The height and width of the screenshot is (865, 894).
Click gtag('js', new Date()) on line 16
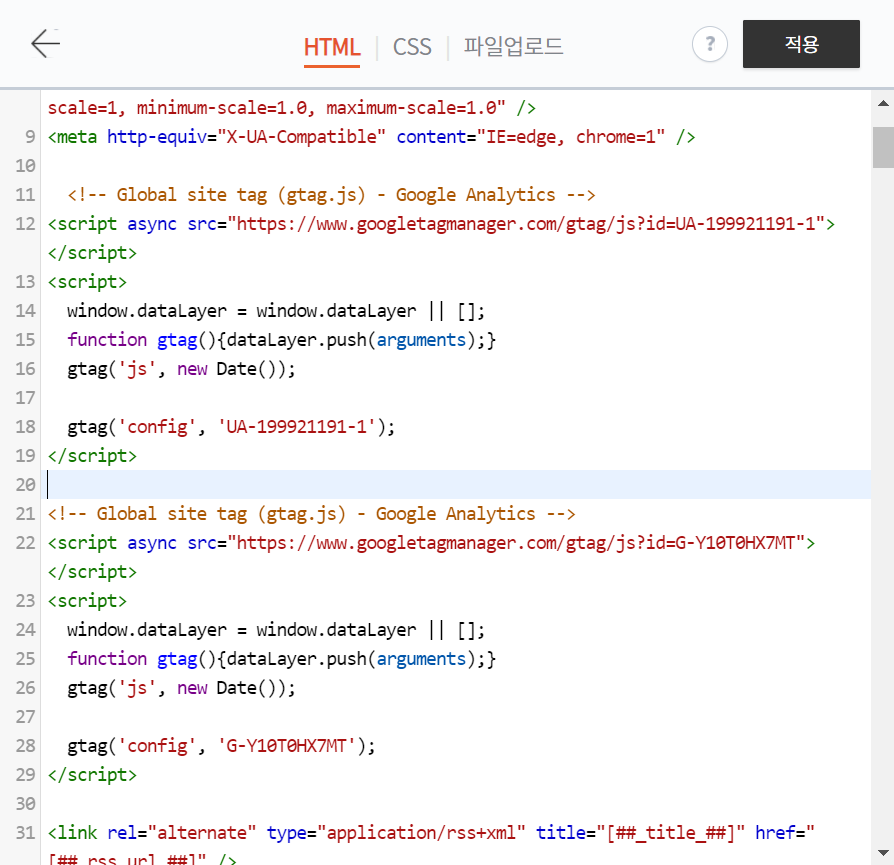tap(181, 369)
